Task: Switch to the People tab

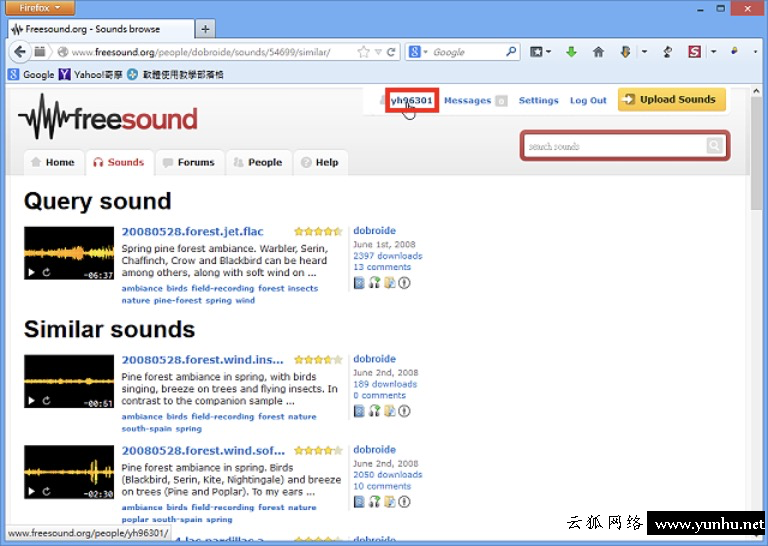Action: (x=258, y=163)
